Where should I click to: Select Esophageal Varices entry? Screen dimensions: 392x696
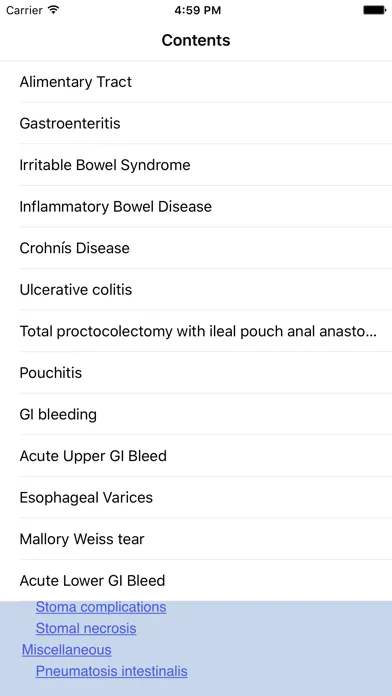point(196,498)
